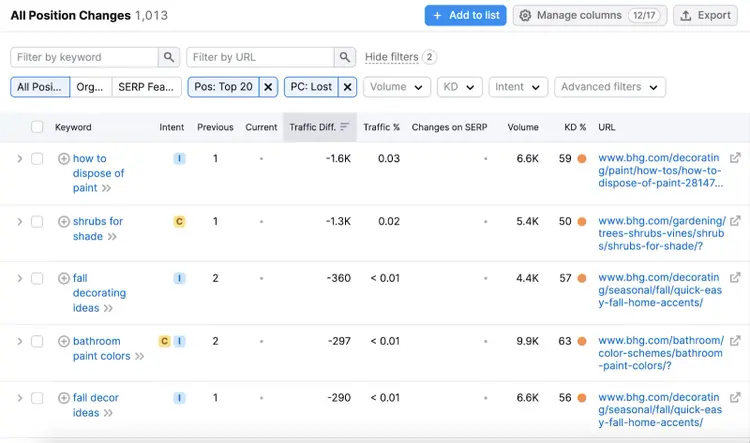
Task: Switch to the All Positions tab
Action: coord(40,87)
